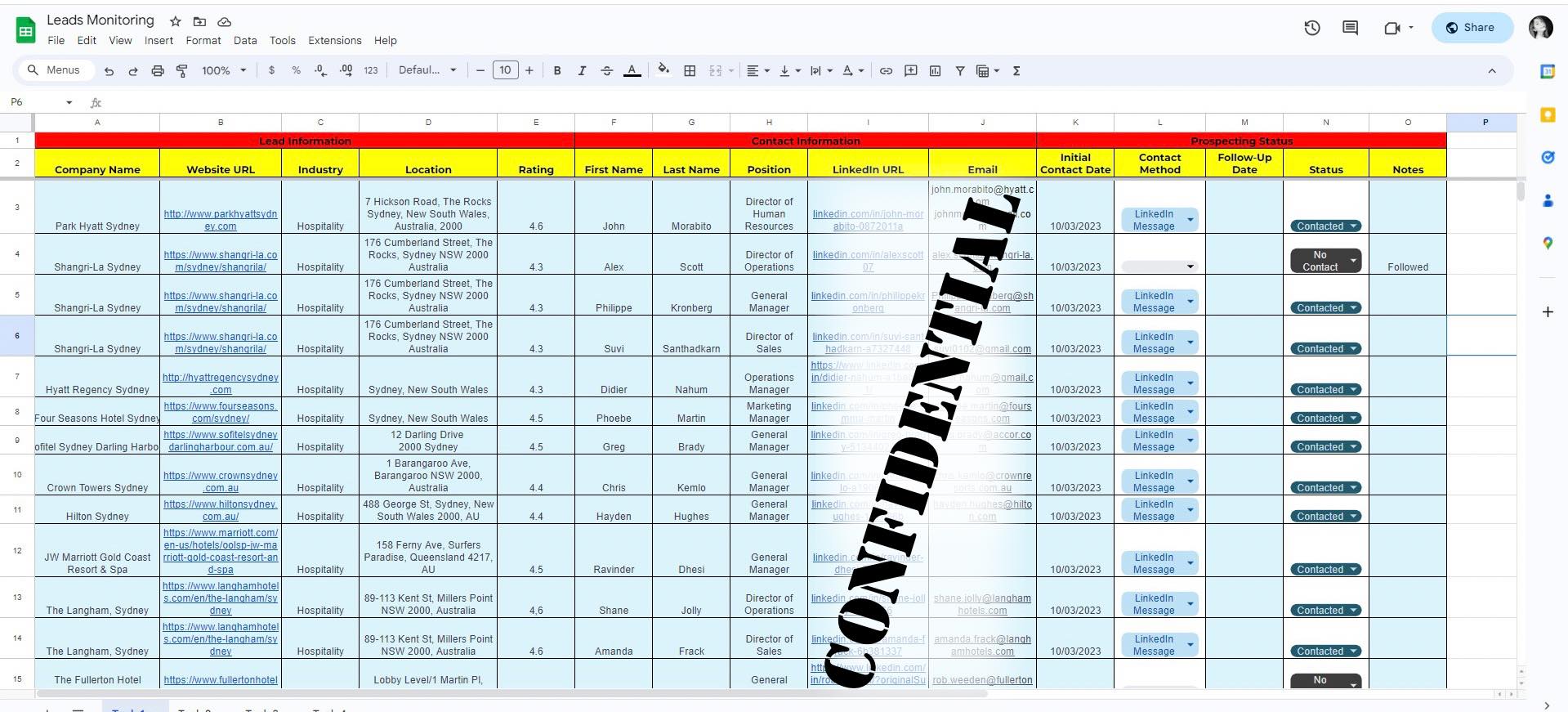Open the Format menu
1568x712 pixels.
click(x=203, y=41)
